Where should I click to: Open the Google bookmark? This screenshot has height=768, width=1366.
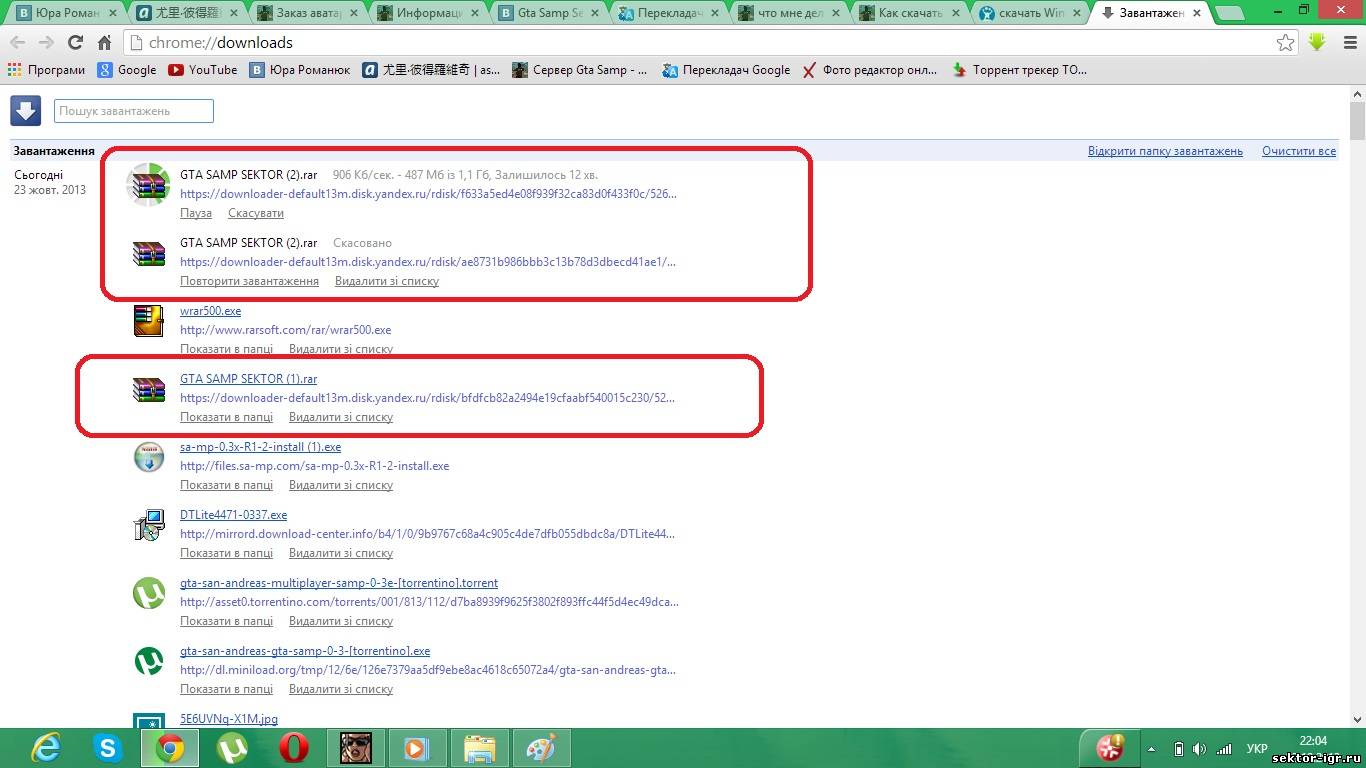coord(127,70)
